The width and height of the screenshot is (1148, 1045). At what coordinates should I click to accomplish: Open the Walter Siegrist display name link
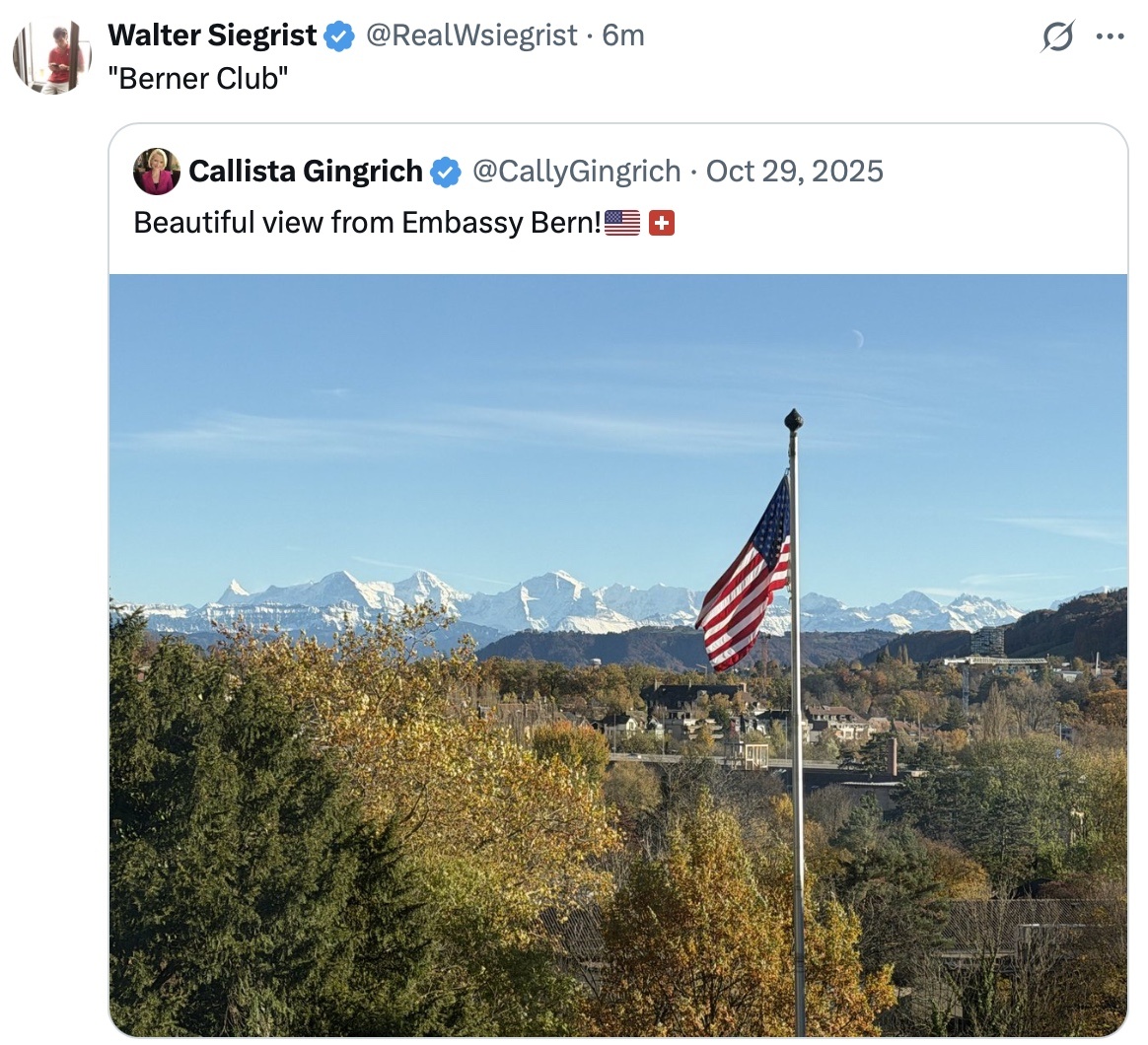tap(212, 35)
